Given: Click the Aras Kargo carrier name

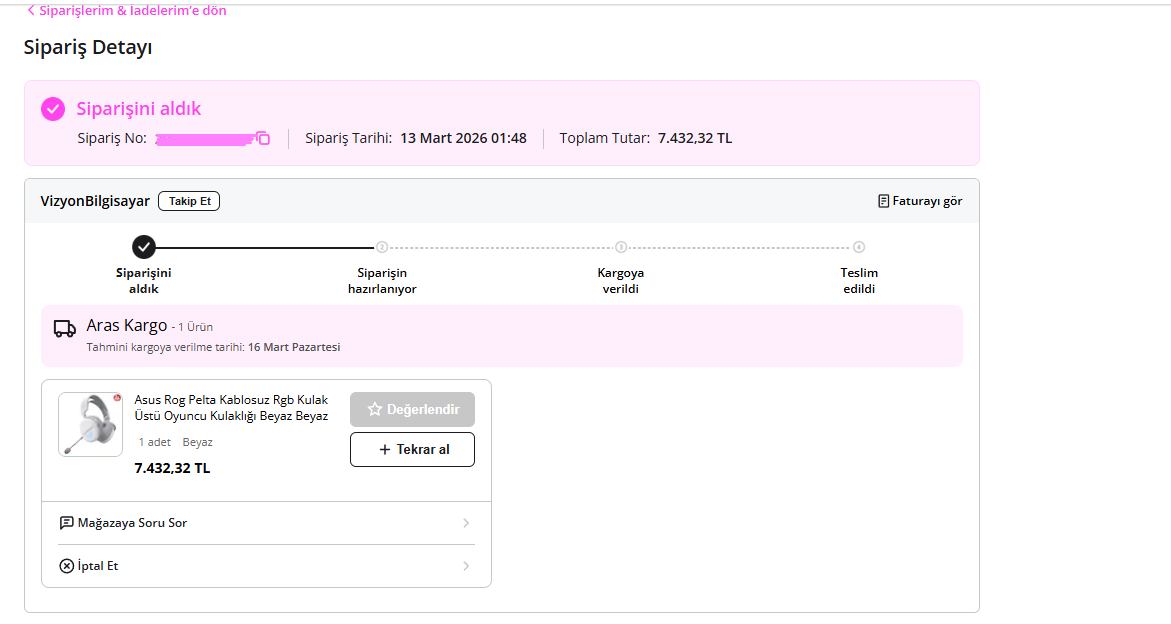Looking at the screenshot, I should tap(127, 325).
